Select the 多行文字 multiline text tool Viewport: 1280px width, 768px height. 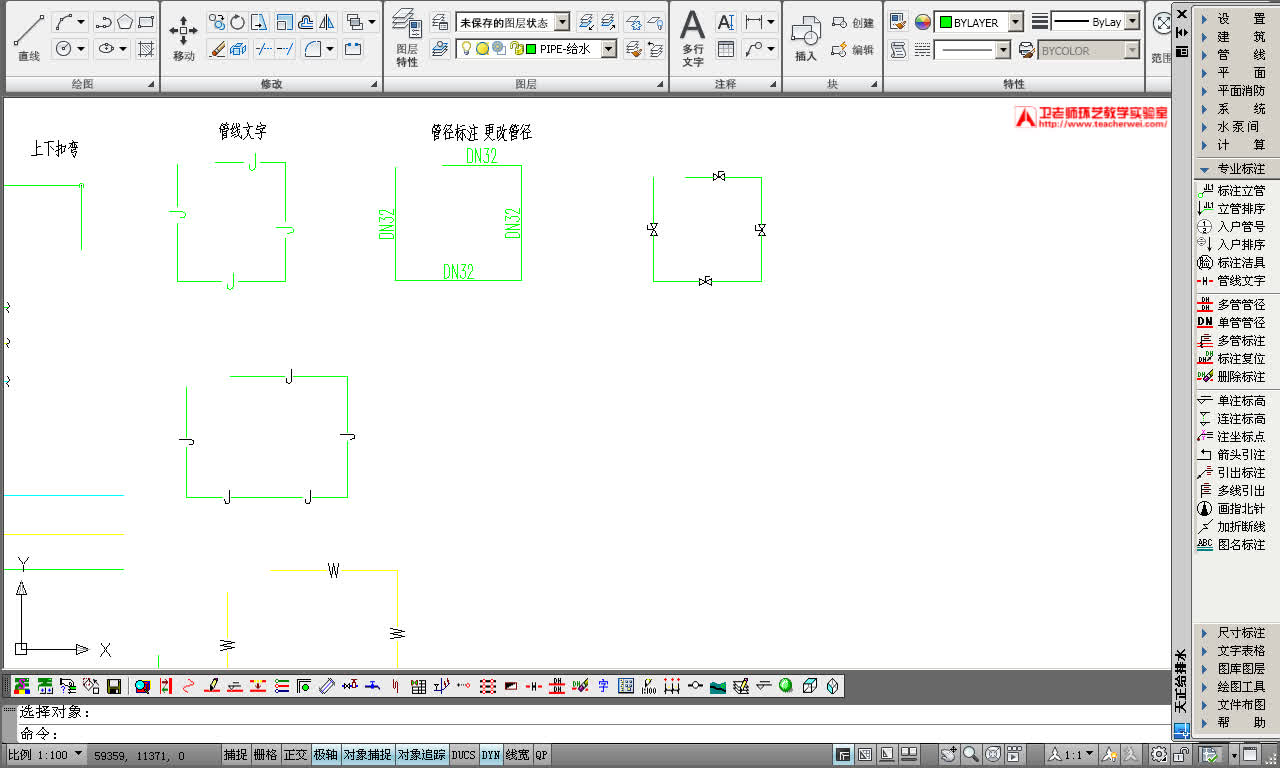pyautogui.click(x=693, y=38)
